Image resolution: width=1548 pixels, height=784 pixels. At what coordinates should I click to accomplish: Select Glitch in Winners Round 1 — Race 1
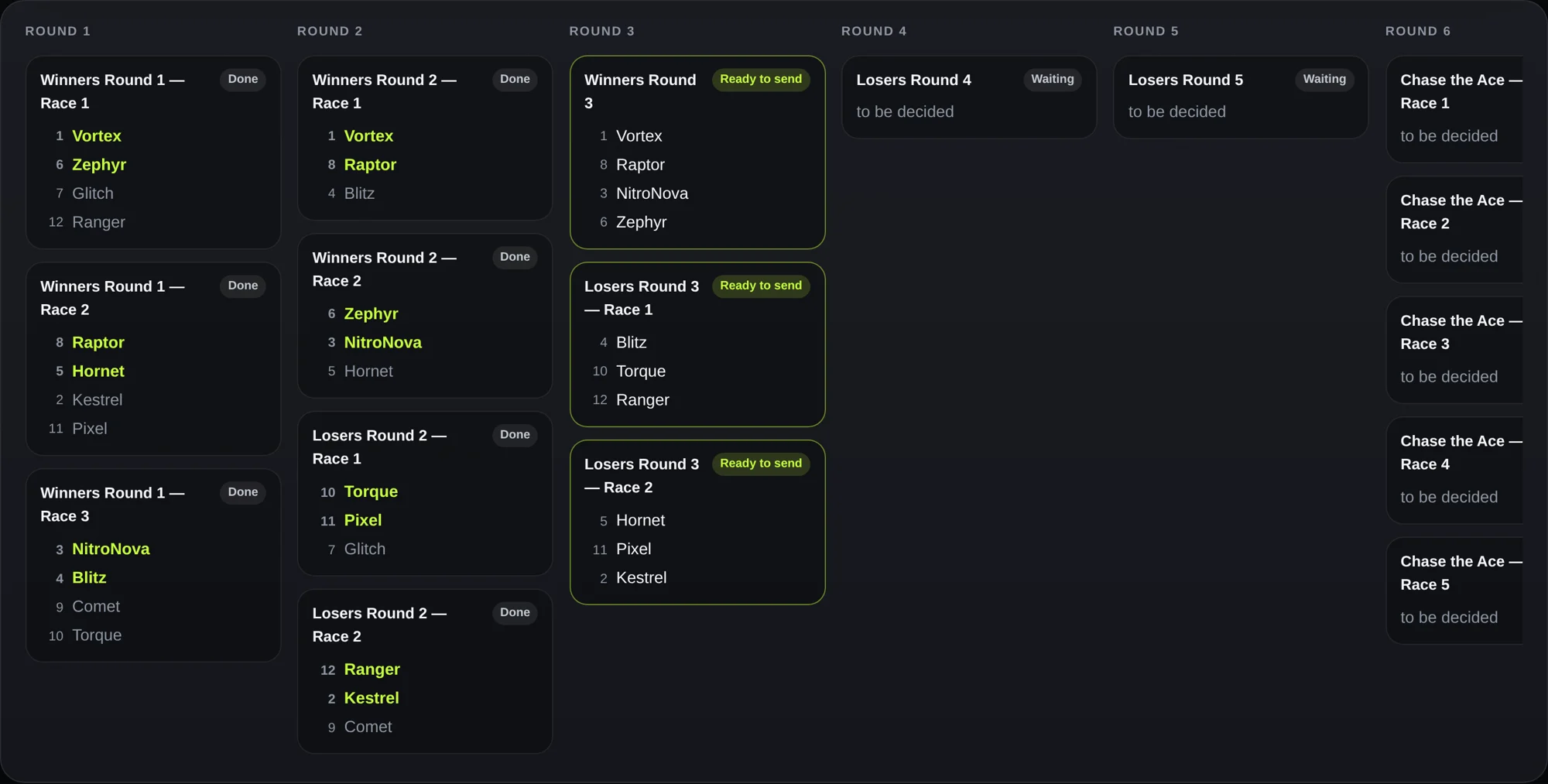point(93,193)
